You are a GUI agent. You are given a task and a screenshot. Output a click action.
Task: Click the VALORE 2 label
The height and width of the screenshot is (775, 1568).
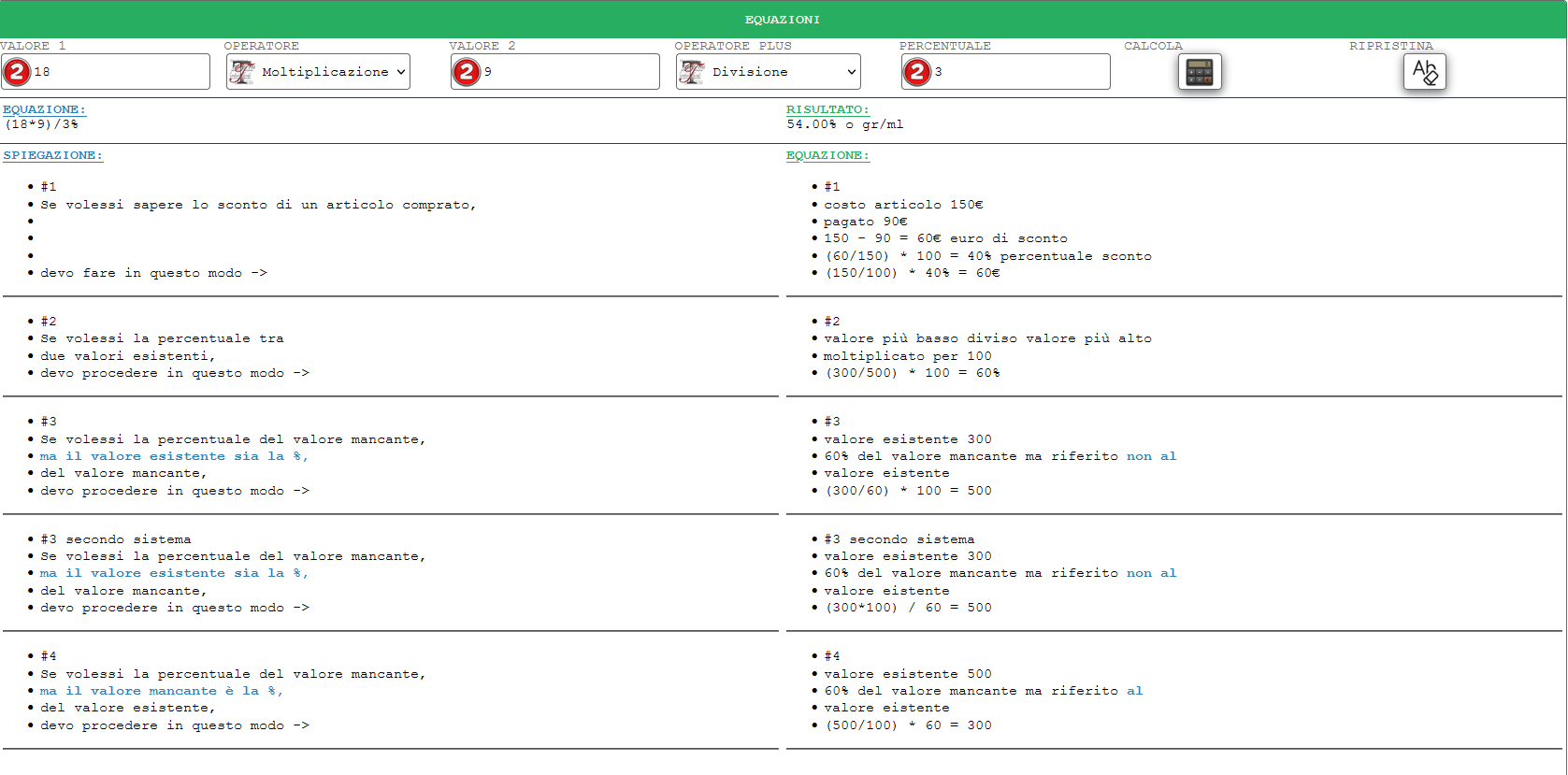tap(482, 46)
